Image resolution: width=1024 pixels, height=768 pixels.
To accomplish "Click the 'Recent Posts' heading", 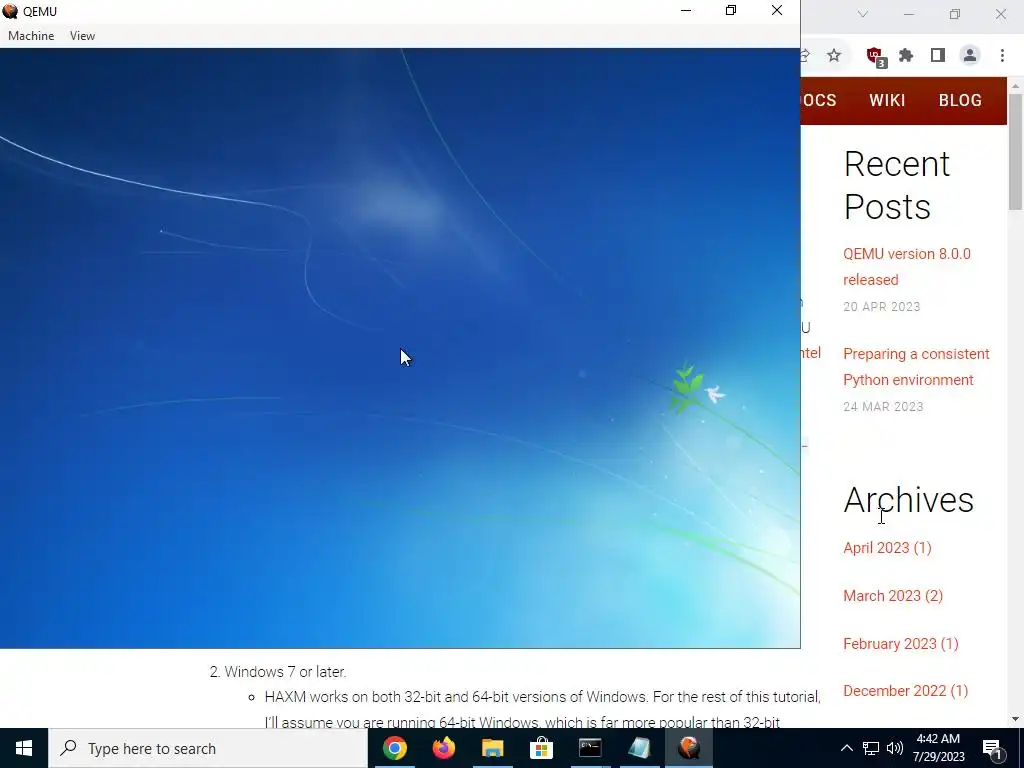I will (x=897, y=185).
